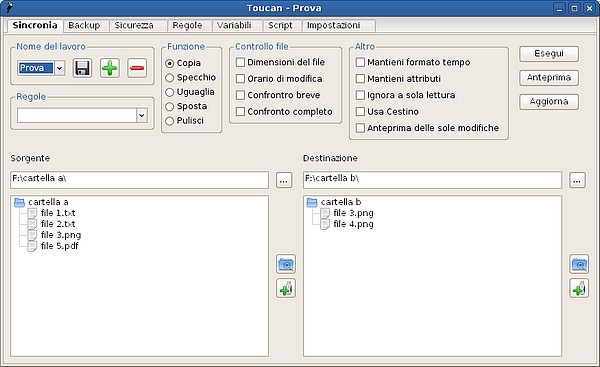Screen dimensions: 600x367
Task: Insert variable in destination path icon
Action: (579, 289)
